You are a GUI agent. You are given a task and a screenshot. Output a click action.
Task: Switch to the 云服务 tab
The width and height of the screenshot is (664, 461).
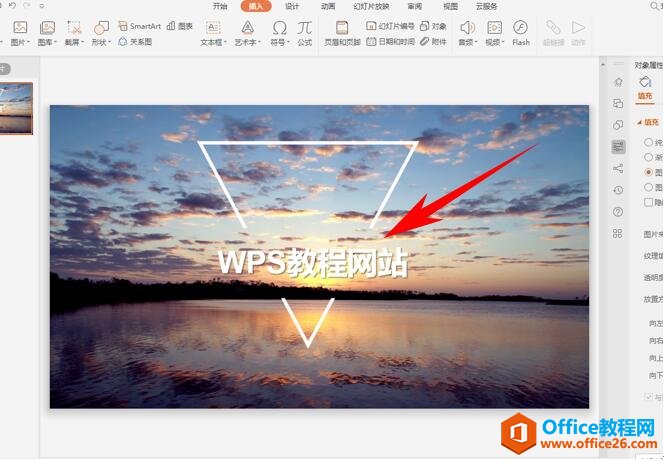tap(487, 6)
